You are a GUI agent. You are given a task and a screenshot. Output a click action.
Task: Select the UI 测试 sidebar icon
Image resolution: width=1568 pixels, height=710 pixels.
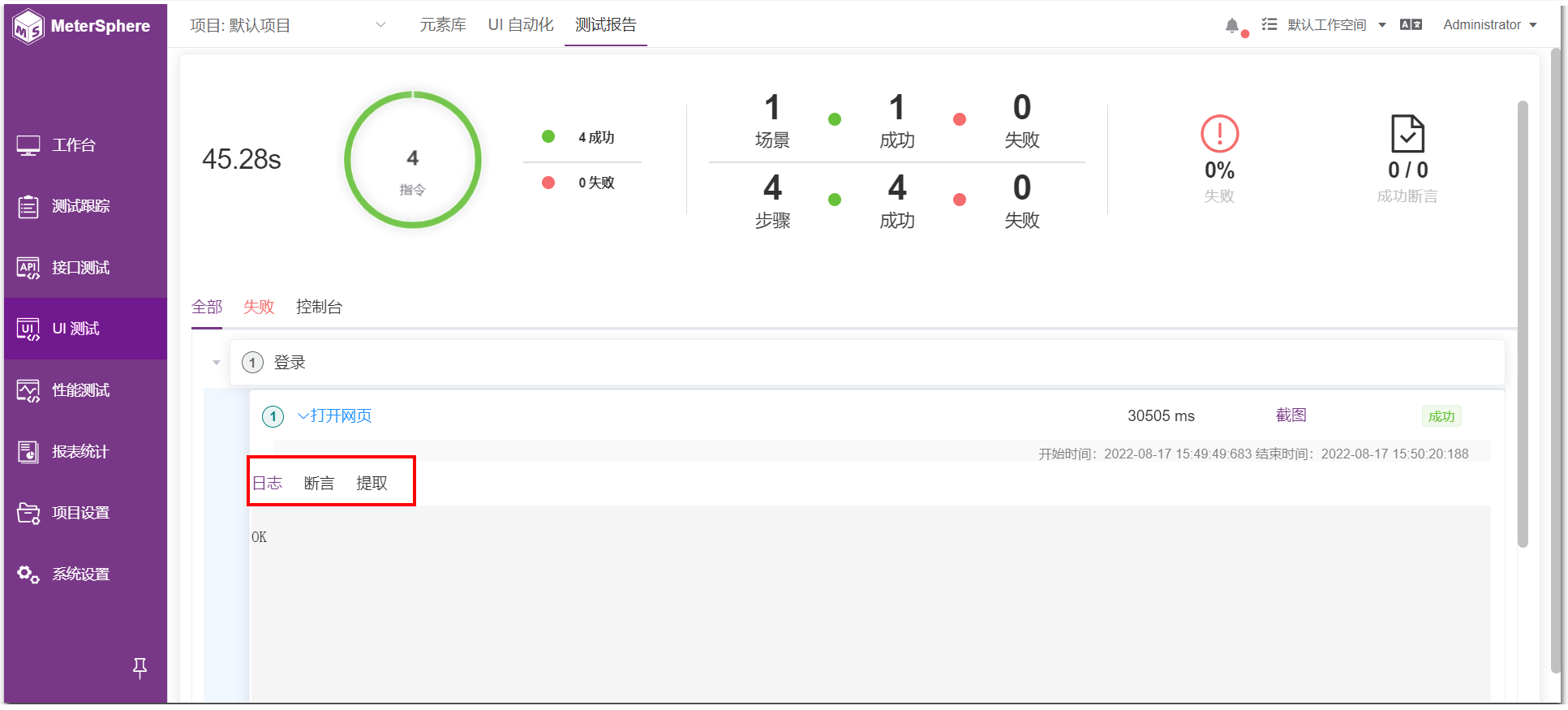pos(28,329)
